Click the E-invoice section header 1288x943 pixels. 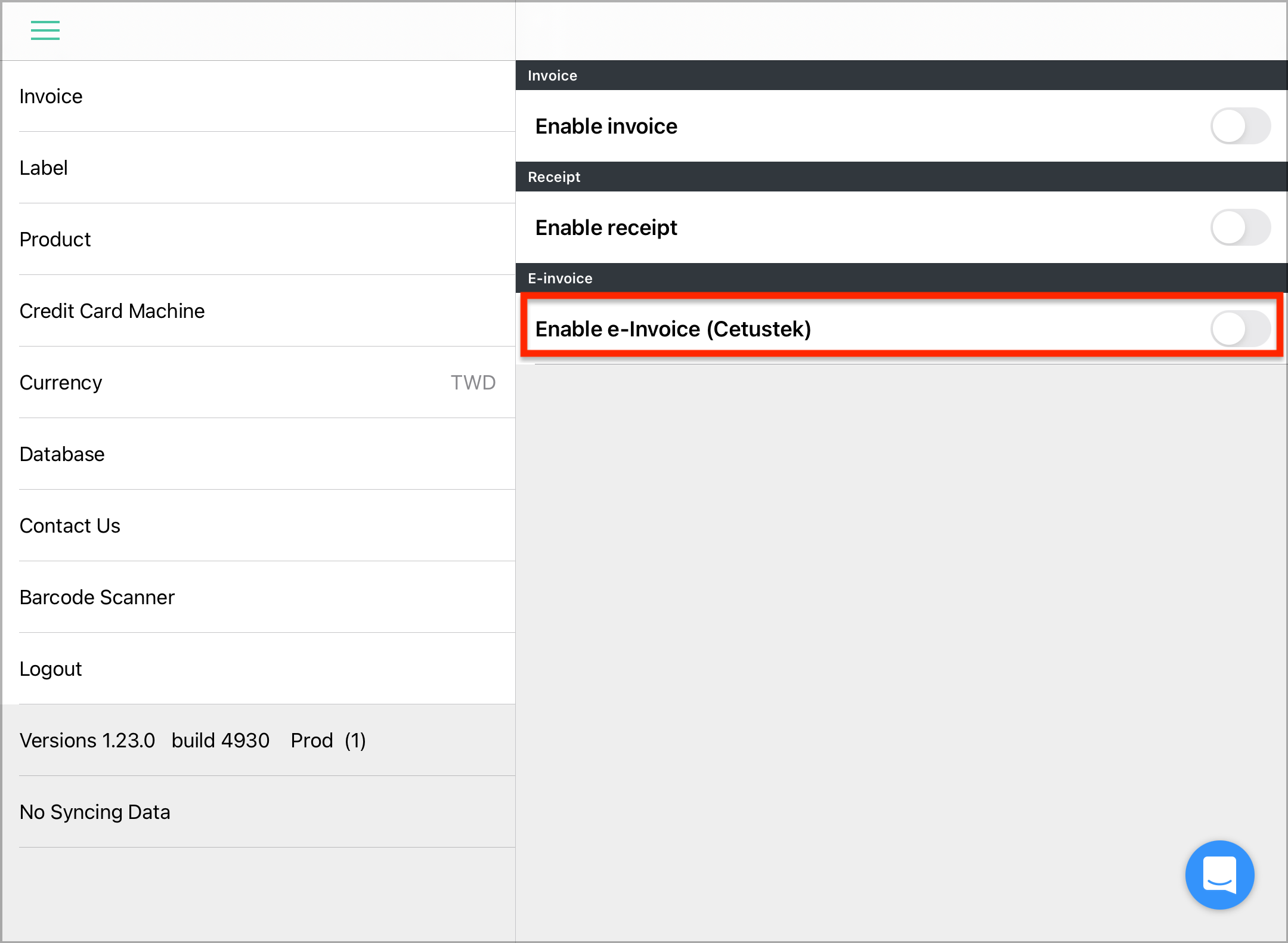pyautogui.click(x=902, y=278)
